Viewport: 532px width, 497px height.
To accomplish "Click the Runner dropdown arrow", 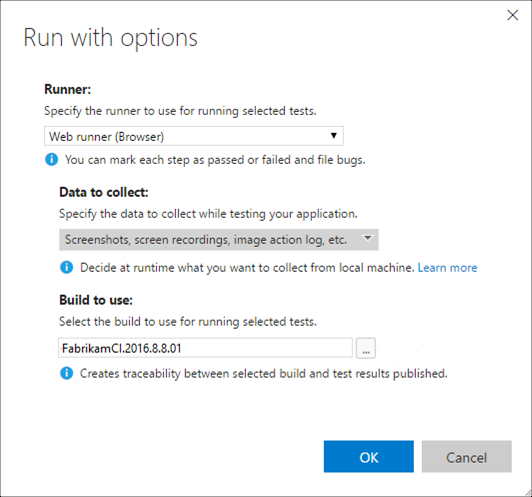I will coord(334,136).
